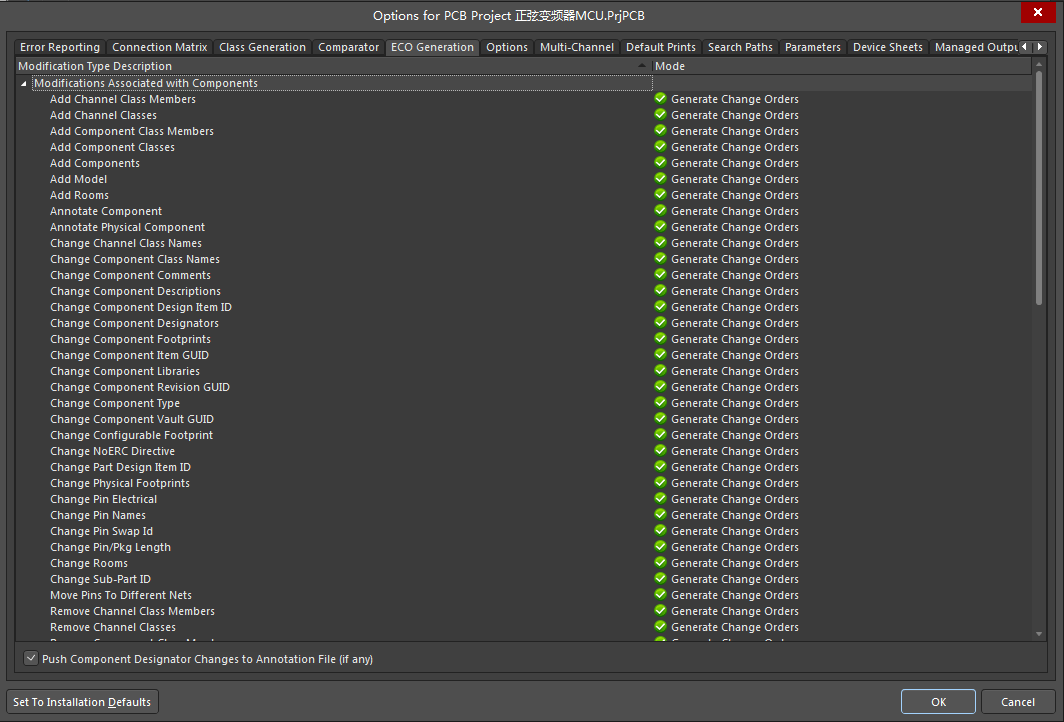Image resolution: width=1064 pixels, height=722 pixels.
Task: Click the mode icon for Move Pins To Different Nets
Action: 660,595
